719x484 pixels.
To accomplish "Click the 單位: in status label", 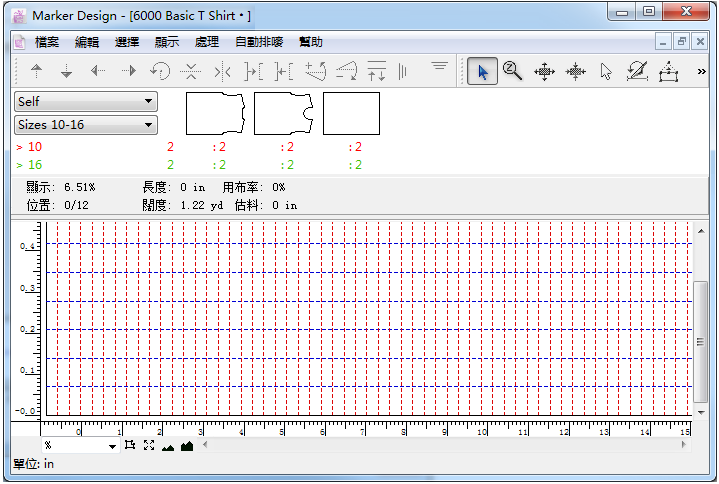I will pos(33,464).
